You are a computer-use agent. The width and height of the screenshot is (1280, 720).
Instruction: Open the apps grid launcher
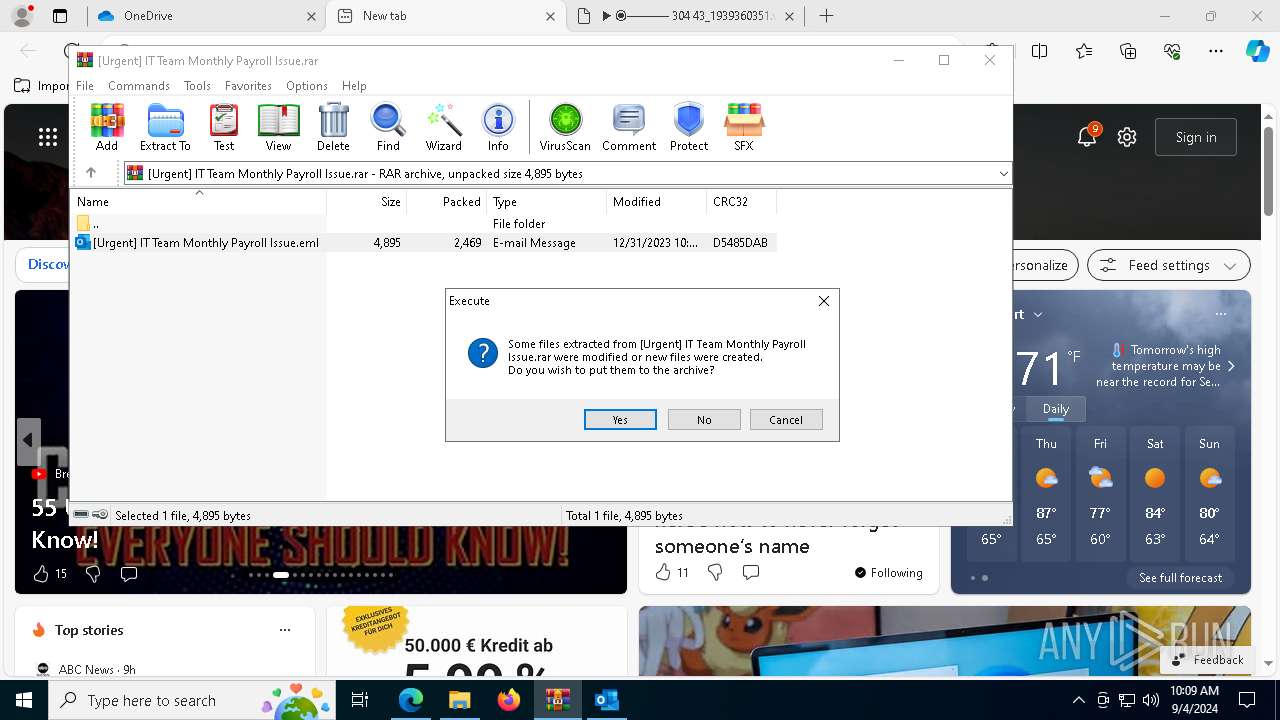coord(48,137)
